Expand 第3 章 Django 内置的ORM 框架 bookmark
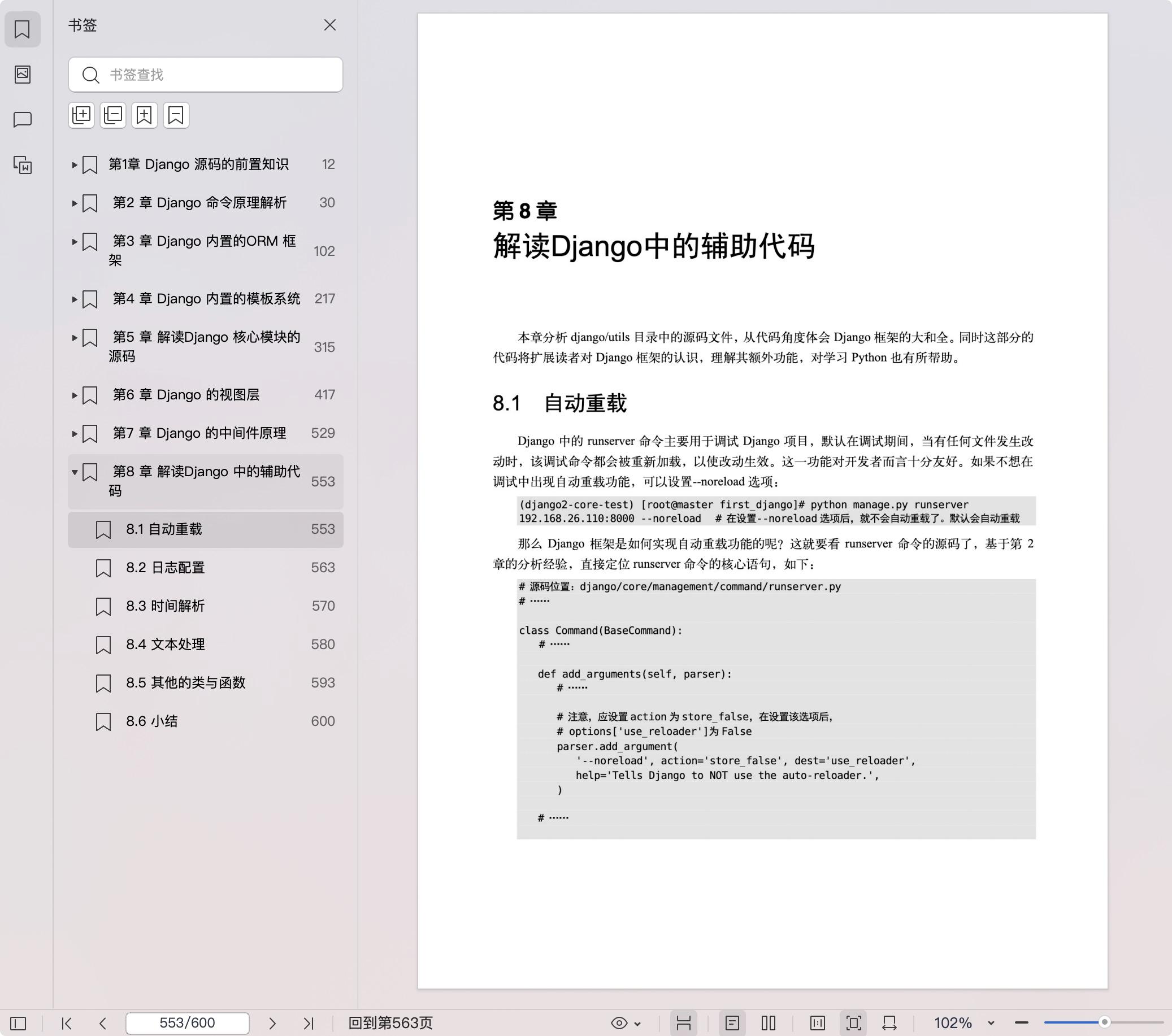1172x1036 pixels. point(74,241)
